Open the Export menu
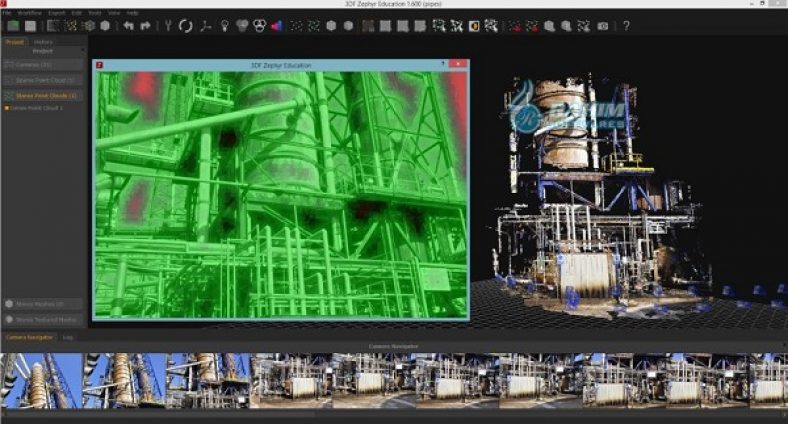788x424 pixels. coord(57,13)
